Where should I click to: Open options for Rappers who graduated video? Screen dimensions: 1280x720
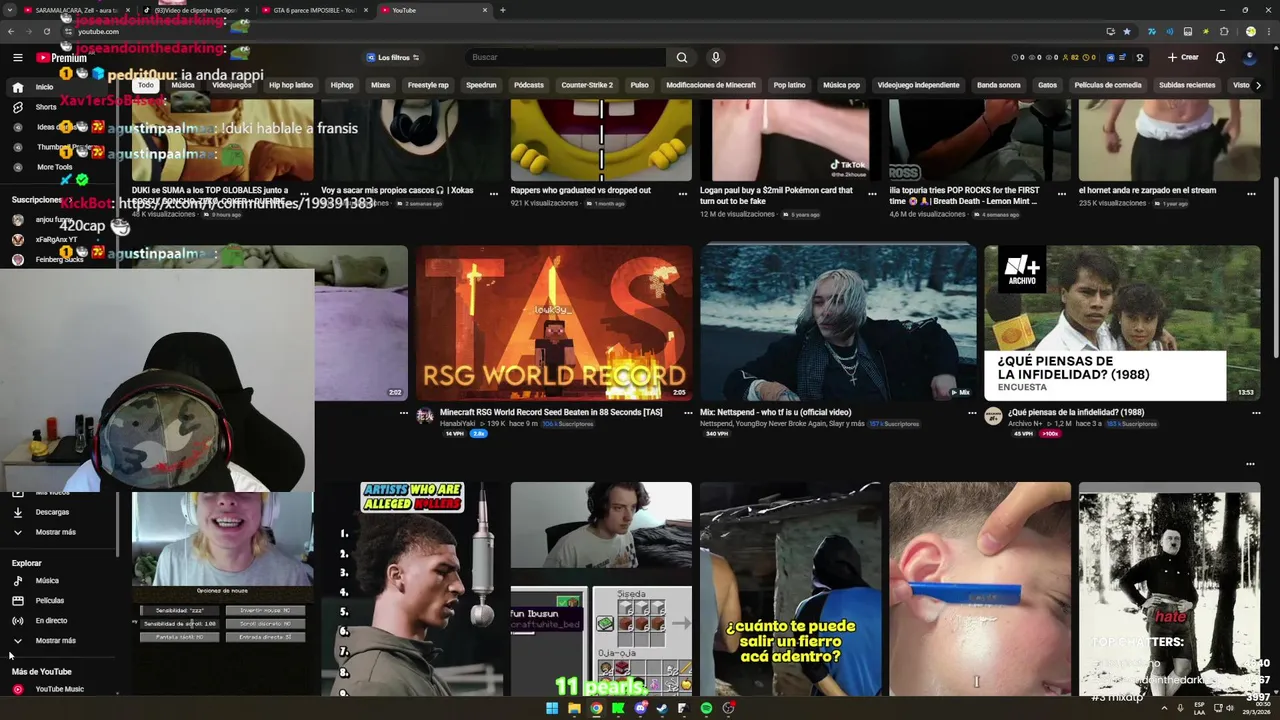tap(683, 194)
